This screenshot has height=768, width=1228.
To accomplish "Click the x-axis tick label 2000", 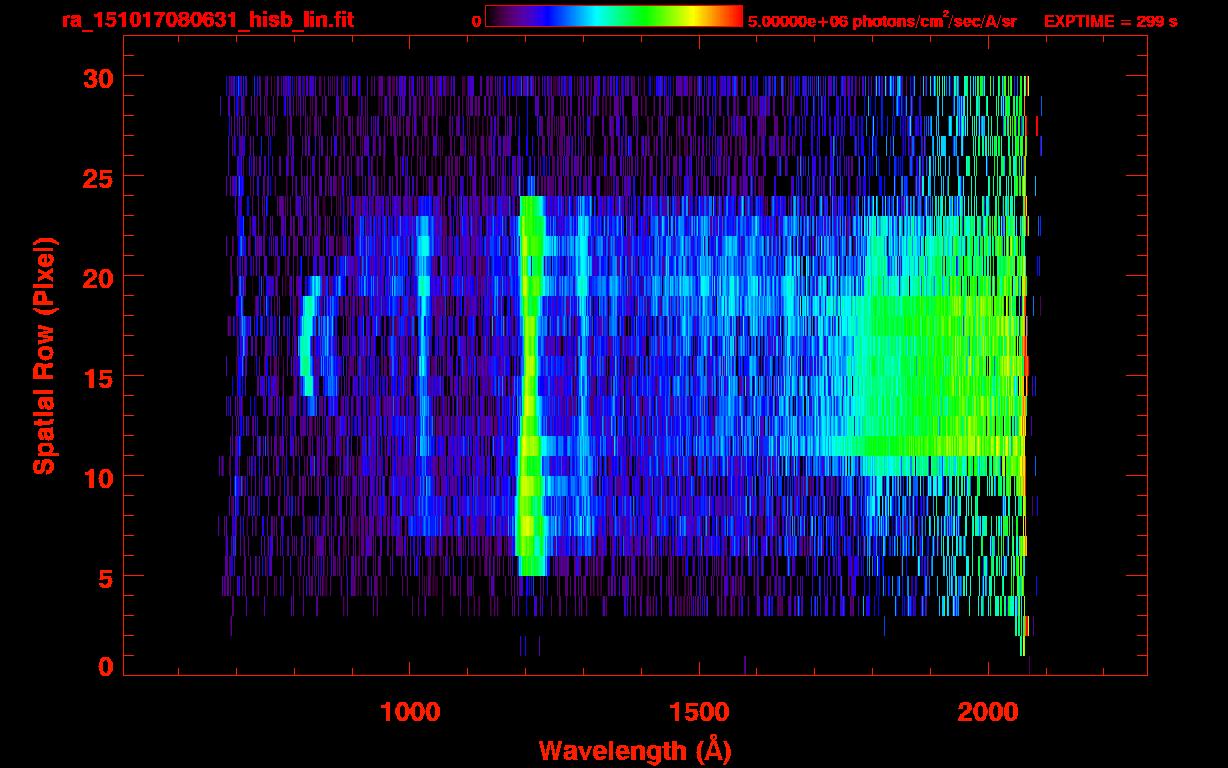I will point(988,711).
